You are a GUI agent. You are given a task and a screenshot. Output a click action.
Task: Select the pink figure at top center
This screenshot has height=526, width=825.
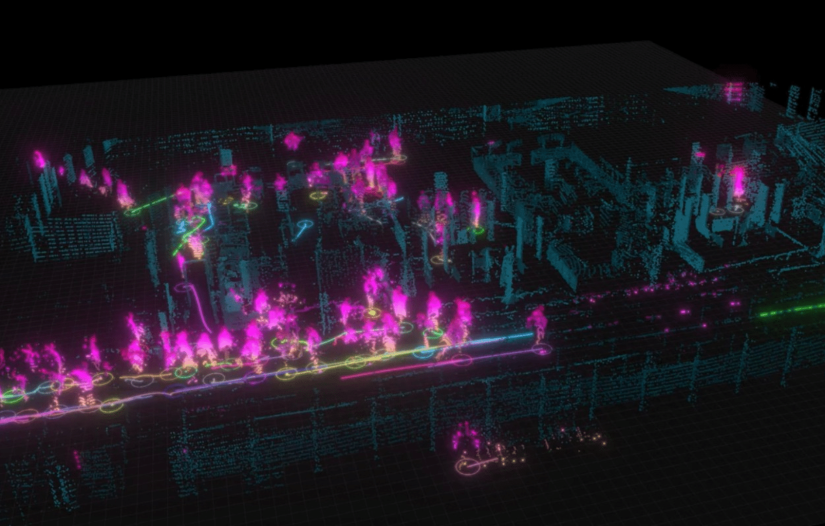click(292, 141)
